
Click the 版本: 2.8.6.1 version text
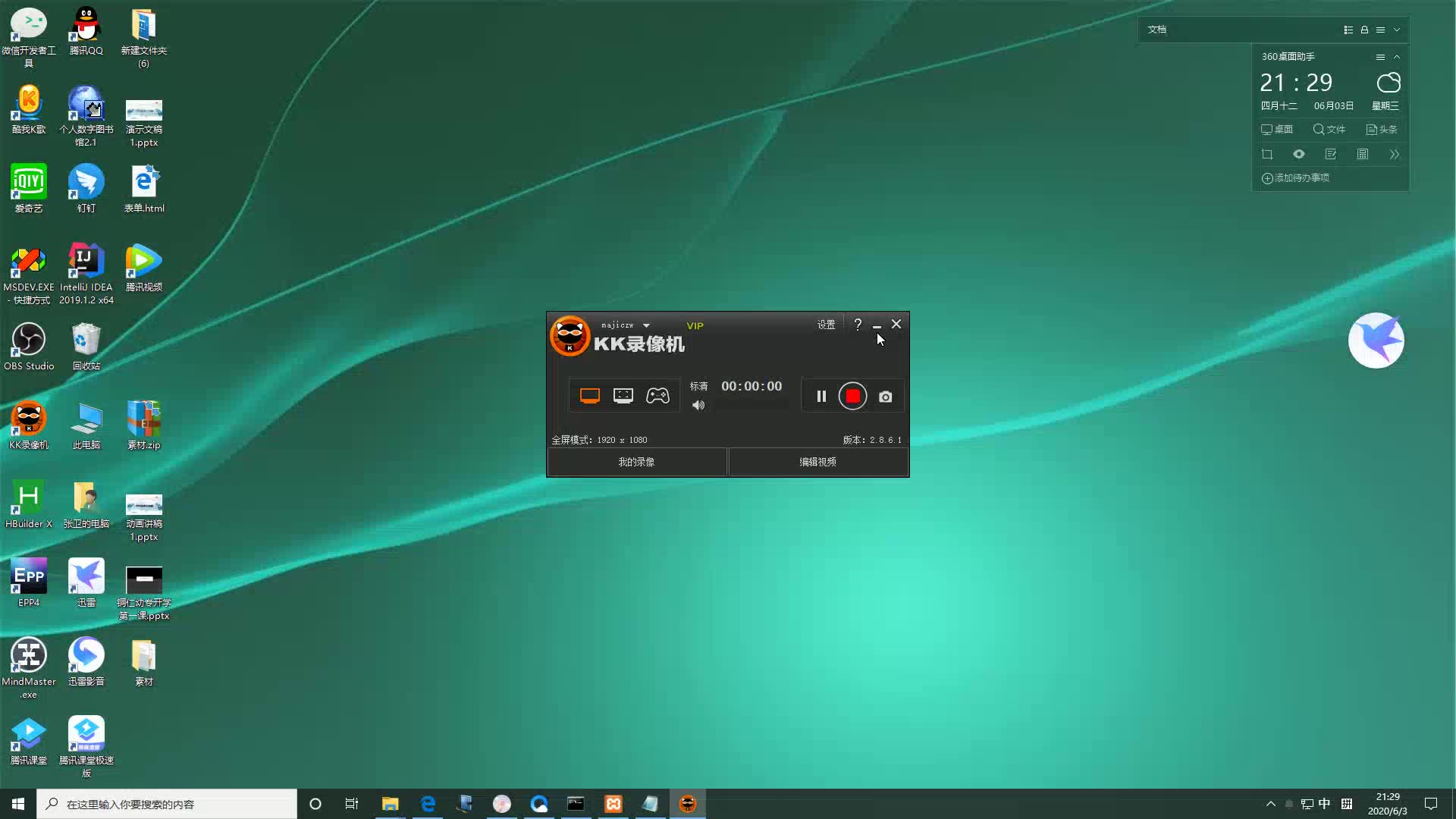872,440
